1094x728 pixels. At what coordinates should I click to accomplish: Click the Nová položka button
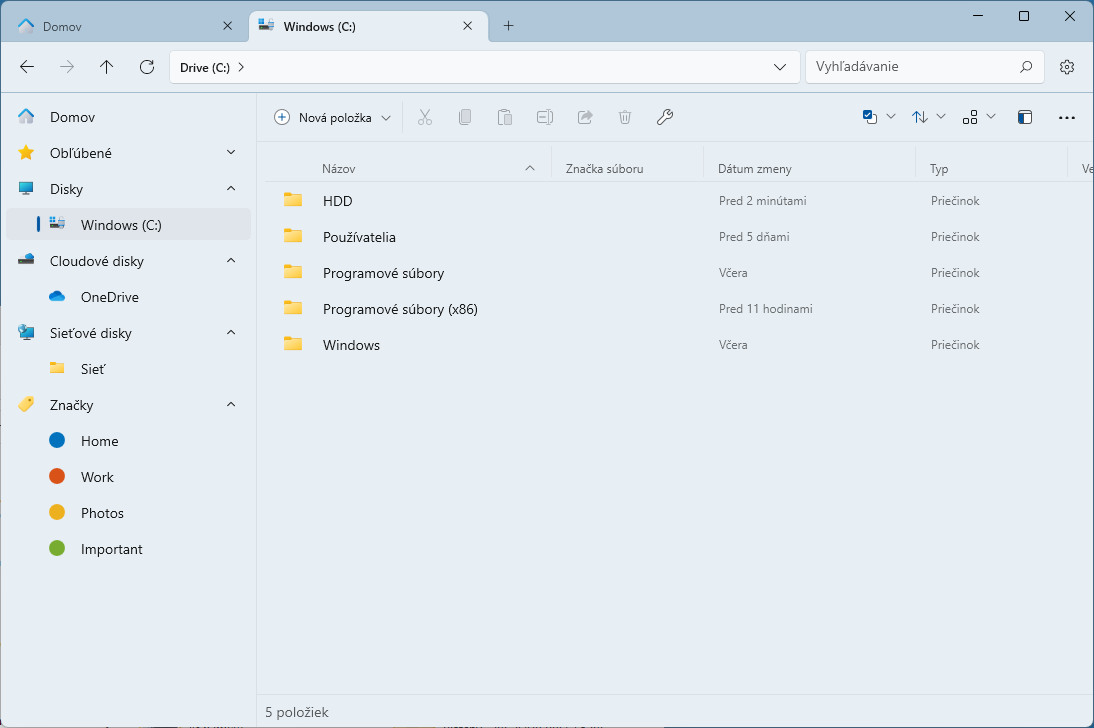point(333,117)
